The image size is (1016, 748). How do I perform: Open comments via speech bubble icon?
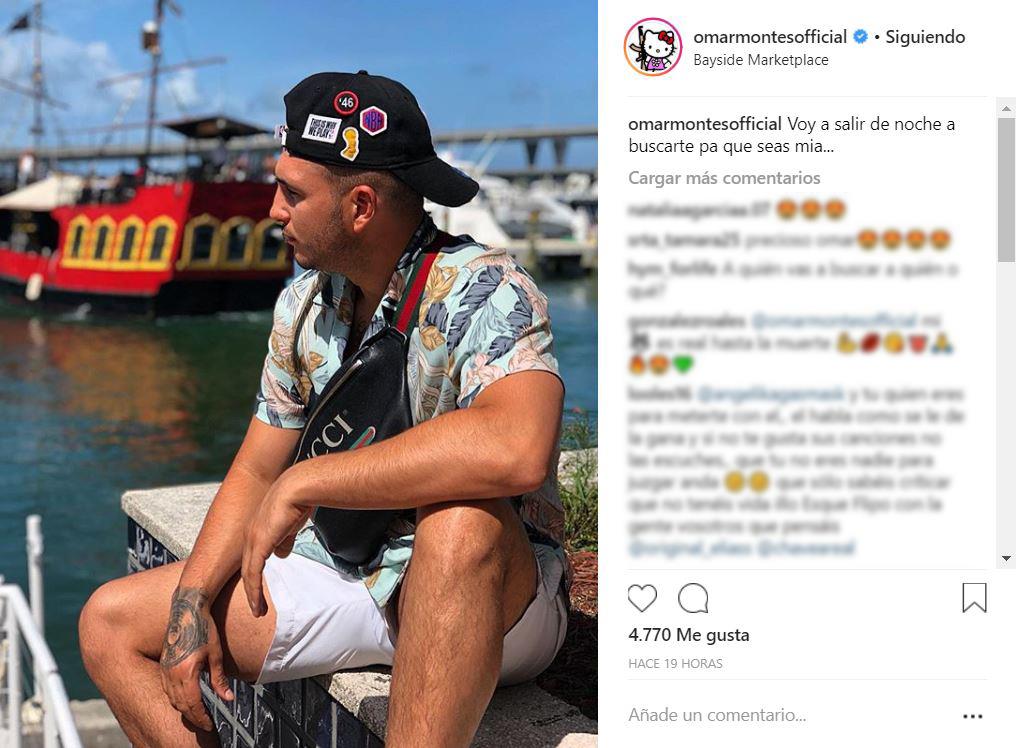693,598
